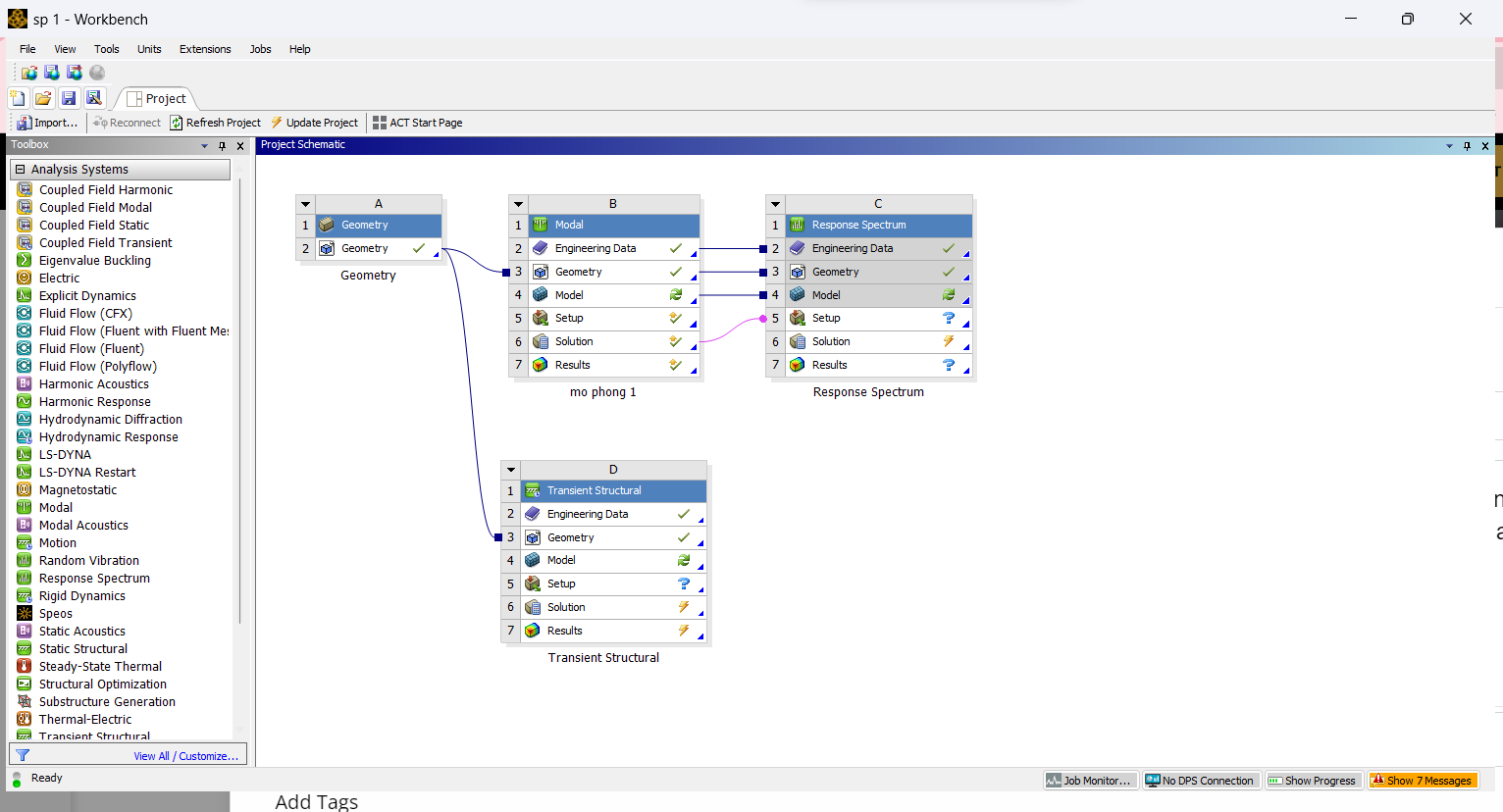The width and height of the screenshot is (1503, 812).
Task: Open the Jobs menu
Action: (260, 49)
